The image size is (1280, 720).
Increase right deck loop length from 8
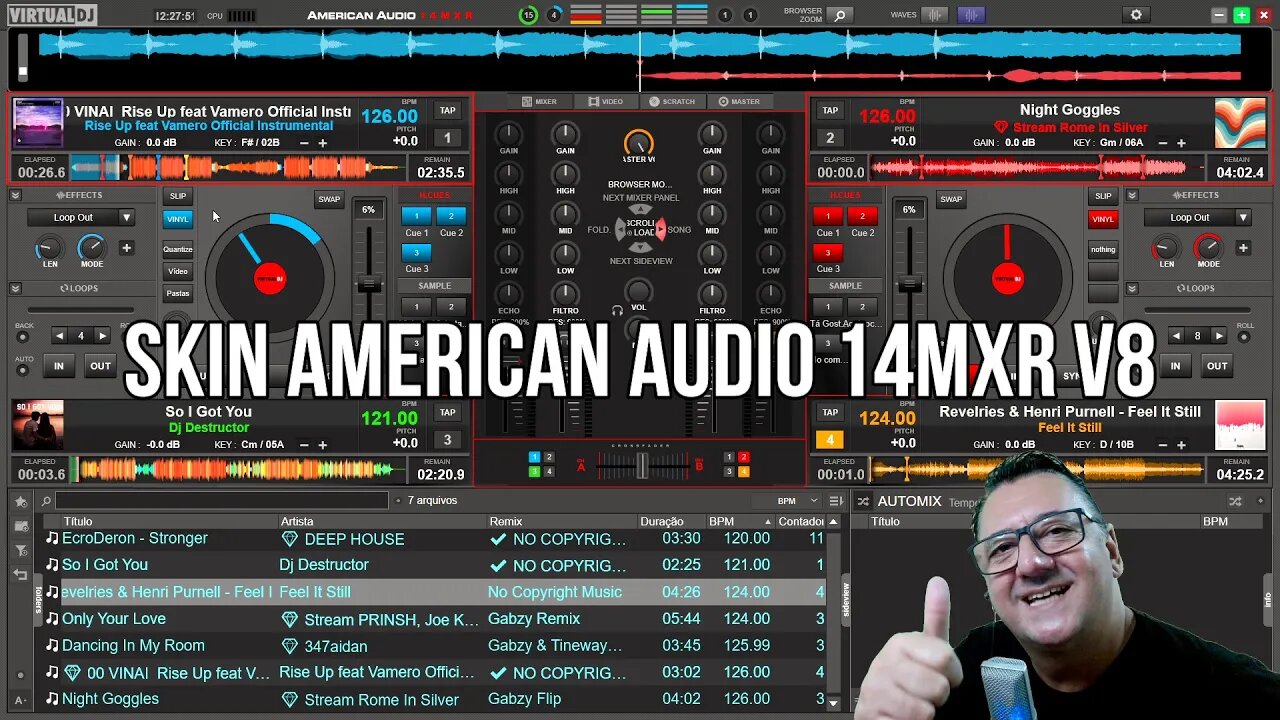coord(1219,336)
